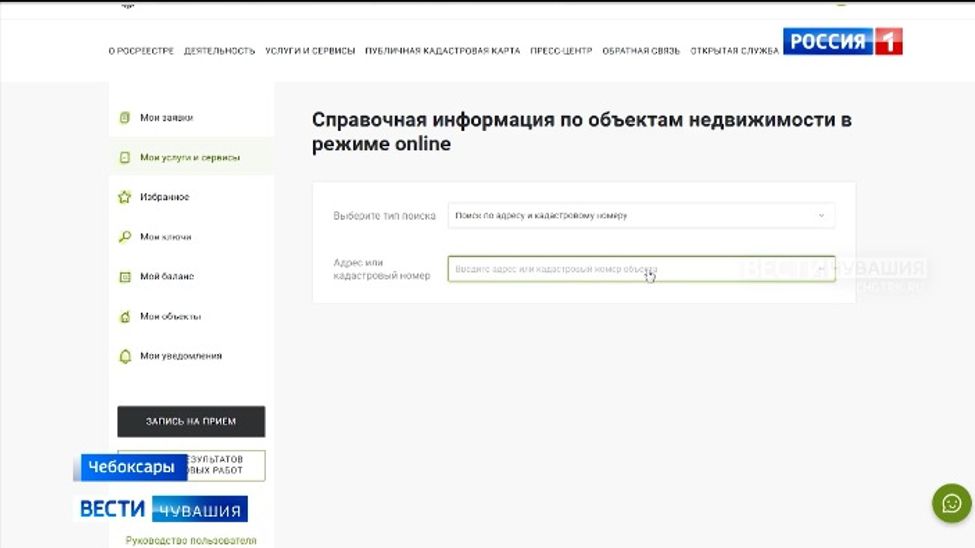The height and width of the screenshot is (548, 975).
Task: Expand the search type dropdown
Action: click(641, 216)
